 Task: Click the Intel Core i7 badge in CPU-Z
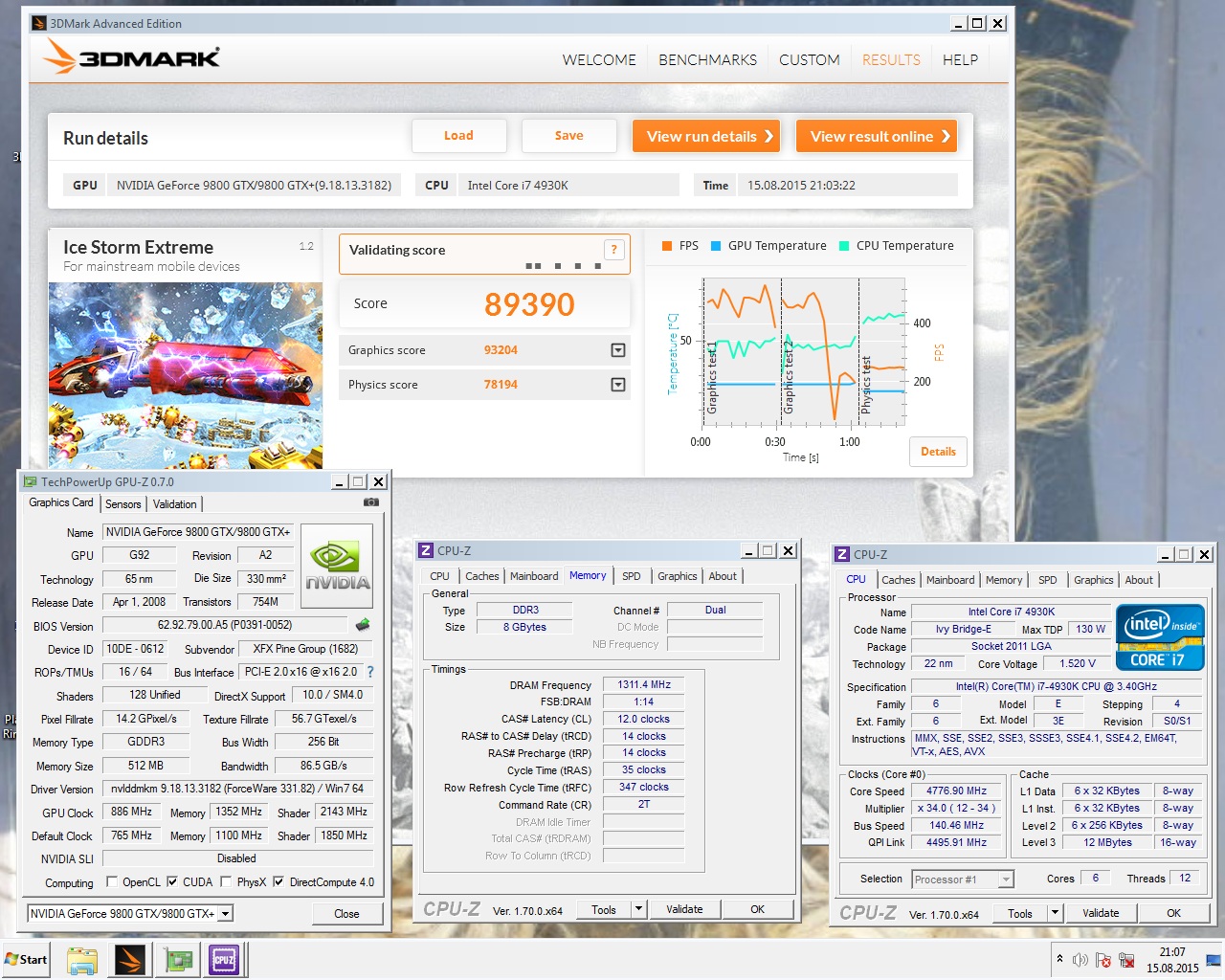coord(1160,636)
